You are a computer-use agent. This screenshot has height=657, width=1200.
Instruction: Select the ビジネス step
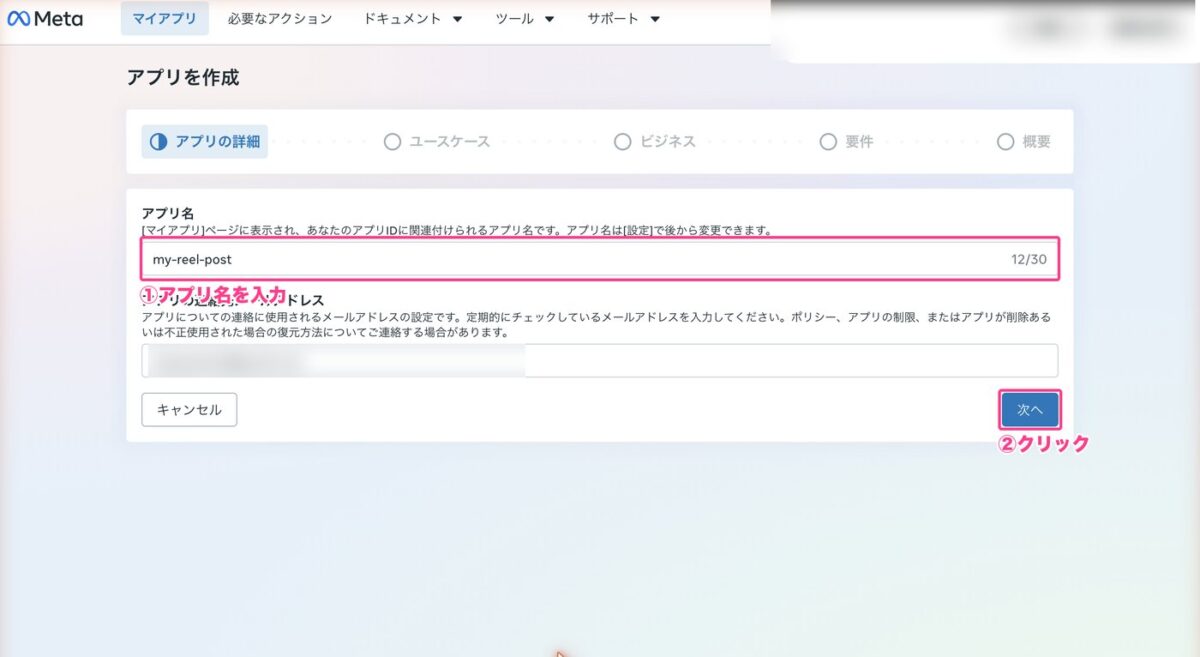tap(655, 142)
